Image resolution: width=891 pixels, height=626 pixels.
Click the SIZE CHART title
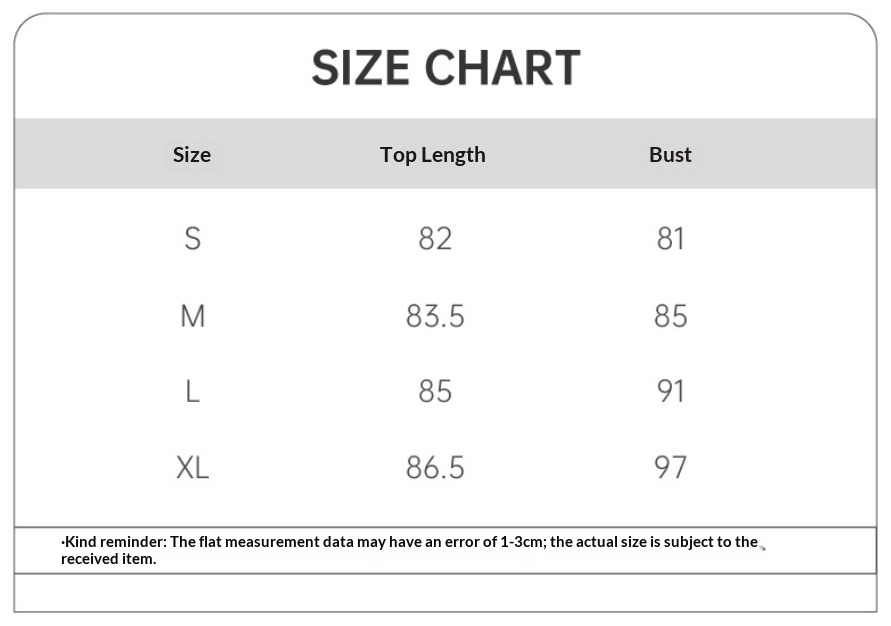[x=445, y=68]
